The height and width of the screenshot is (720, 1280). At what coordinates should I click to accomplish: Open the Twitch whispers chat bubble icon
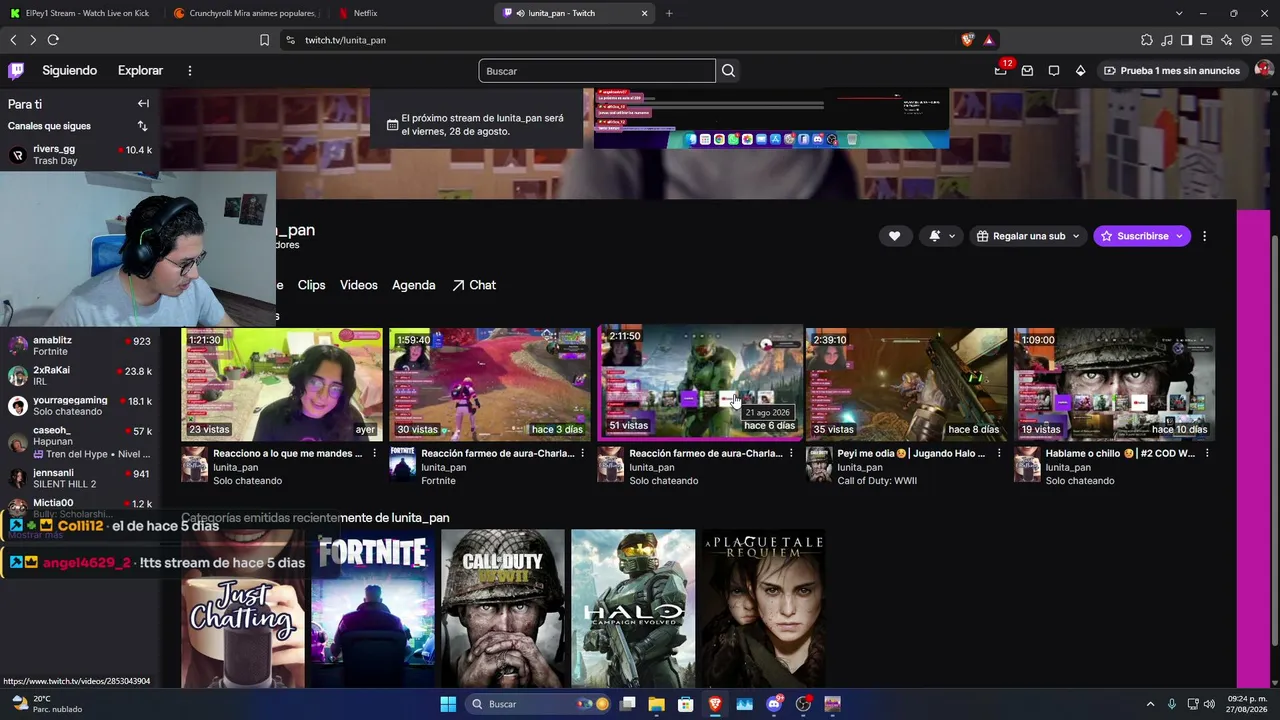tap(1054, 71)
